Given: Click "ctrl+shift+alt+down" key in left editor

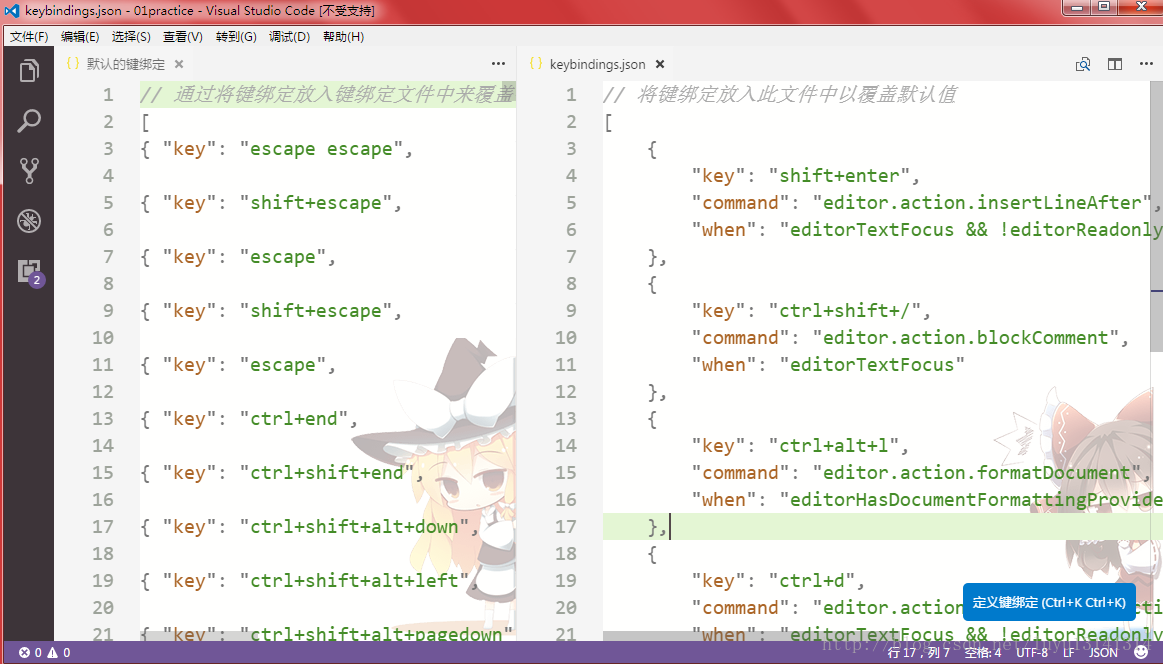Looking at the screenshot, I should point(354,527).
